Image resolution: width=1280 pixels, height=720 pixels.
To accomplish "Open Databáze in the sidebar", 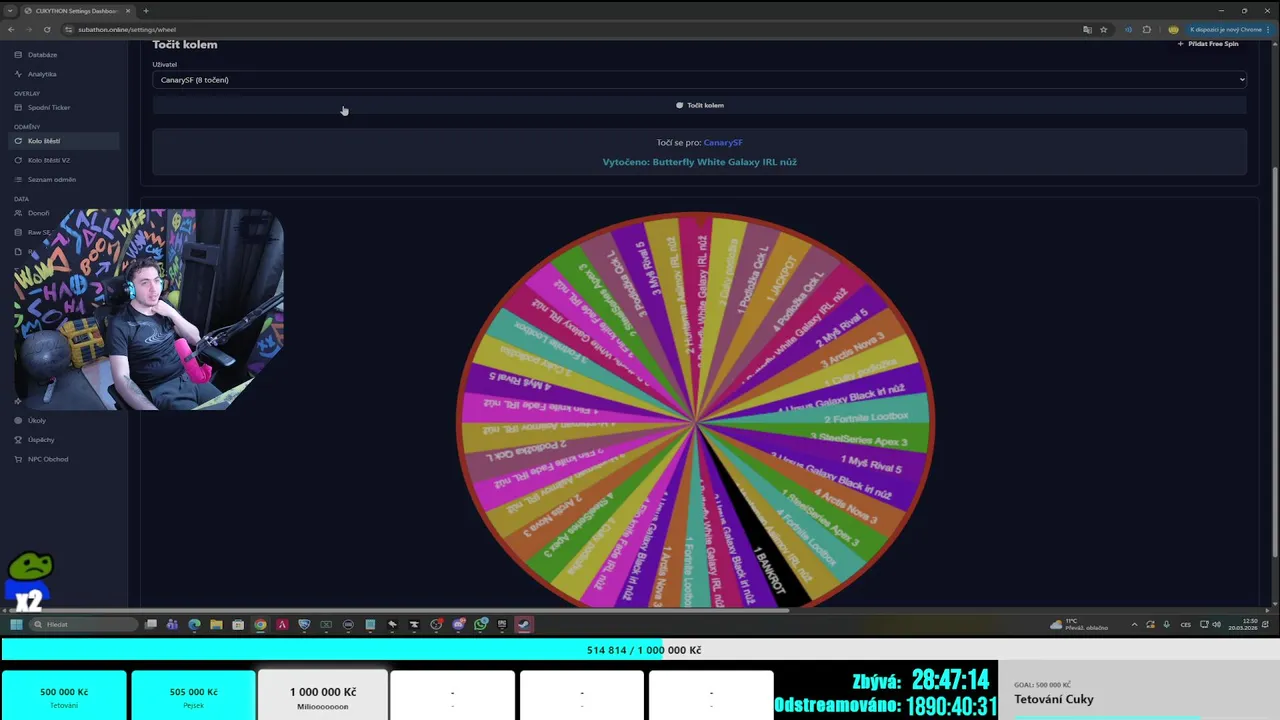I will pos(42,55).
